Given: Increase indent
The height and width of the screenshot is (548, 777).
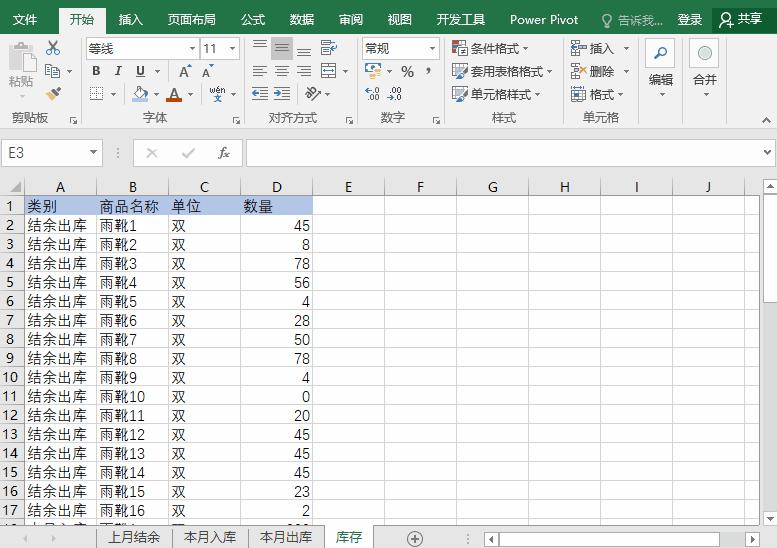Looking at the screenshot, I should (282, 94).
